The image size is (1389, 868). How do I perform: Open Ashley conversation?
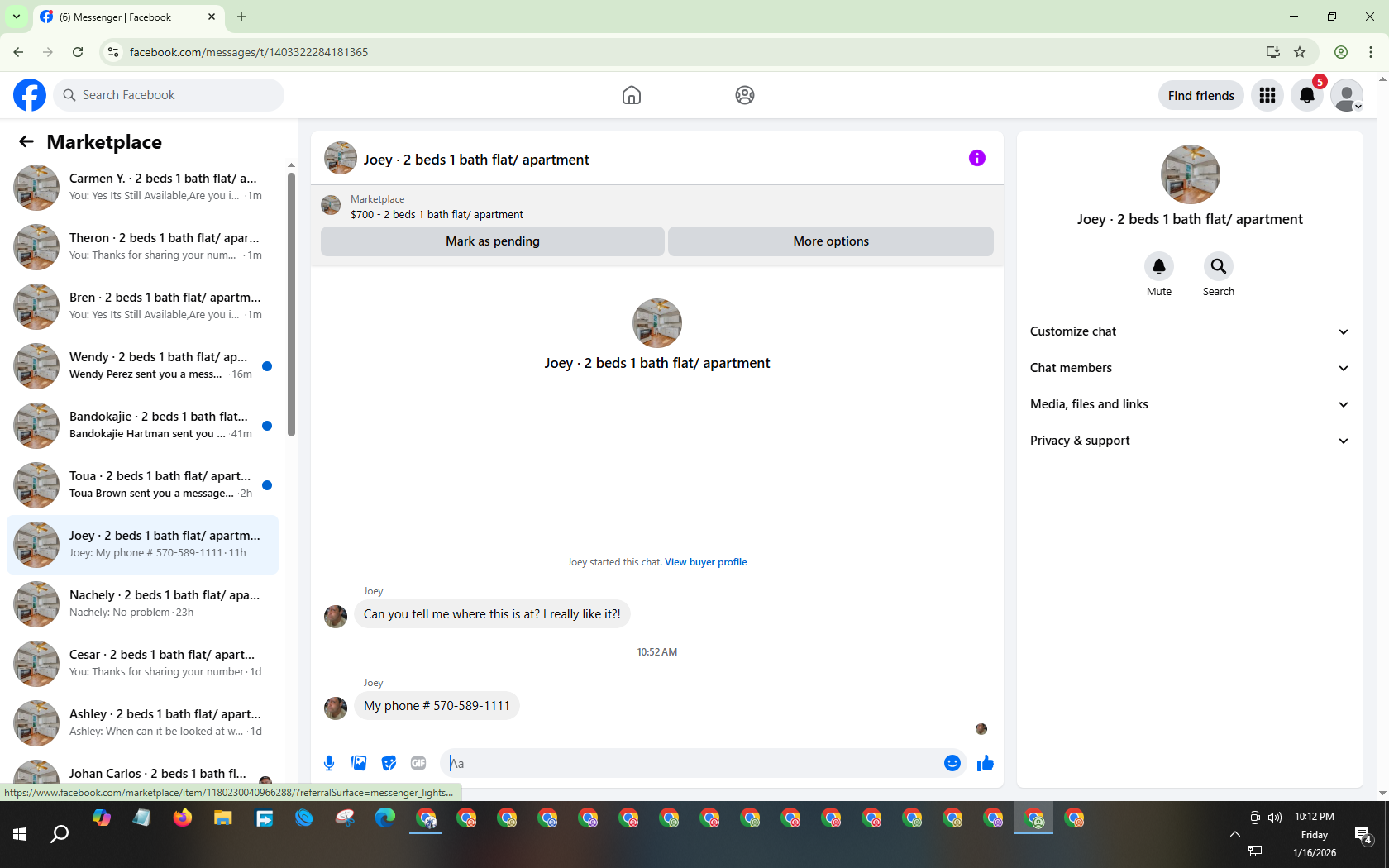pyautogui.click(x=142, y=723)
